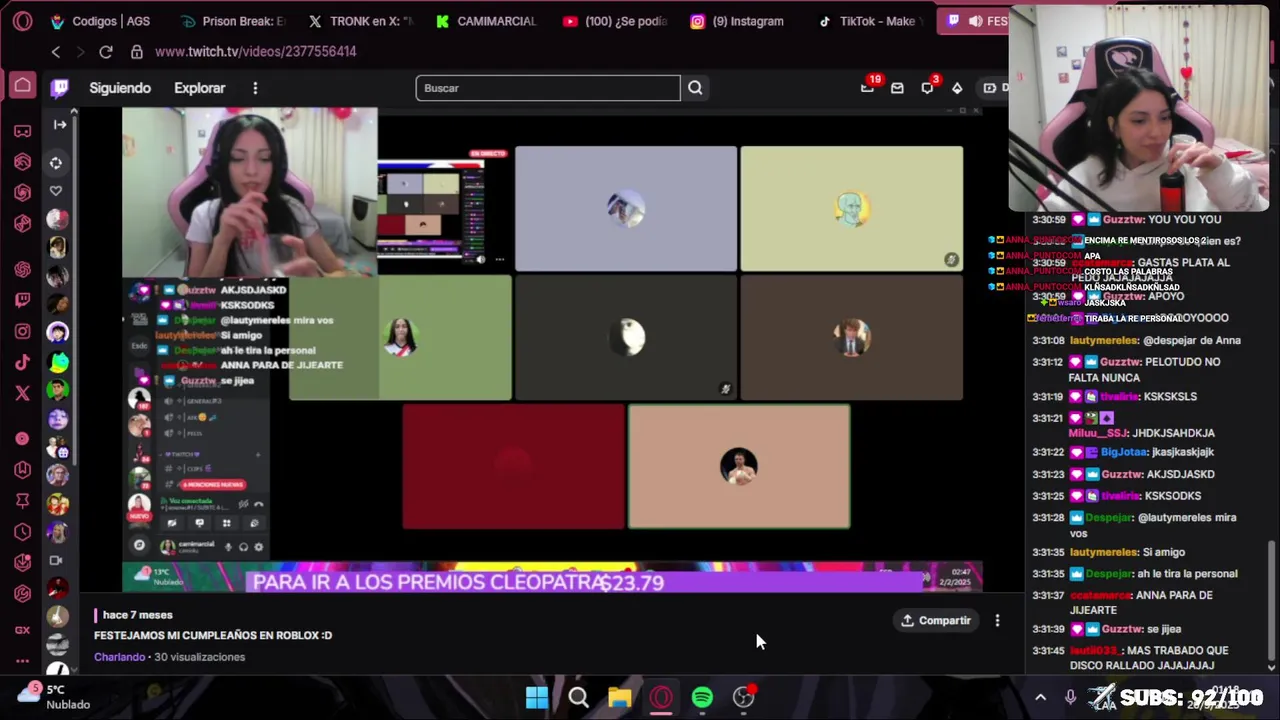Image resolution: width=1280 pixels, height=720 pixels.
Task: Open video options three-dot menu beside Compartir
Action: [997, 621]
